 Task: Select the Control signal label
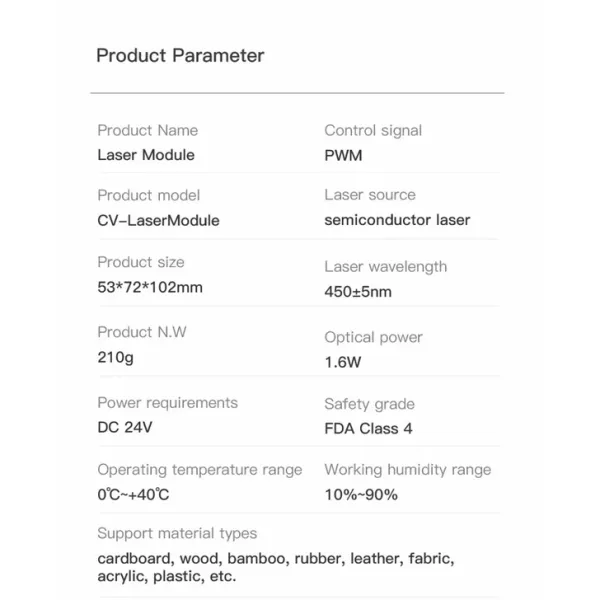click(x=373, y=131)
